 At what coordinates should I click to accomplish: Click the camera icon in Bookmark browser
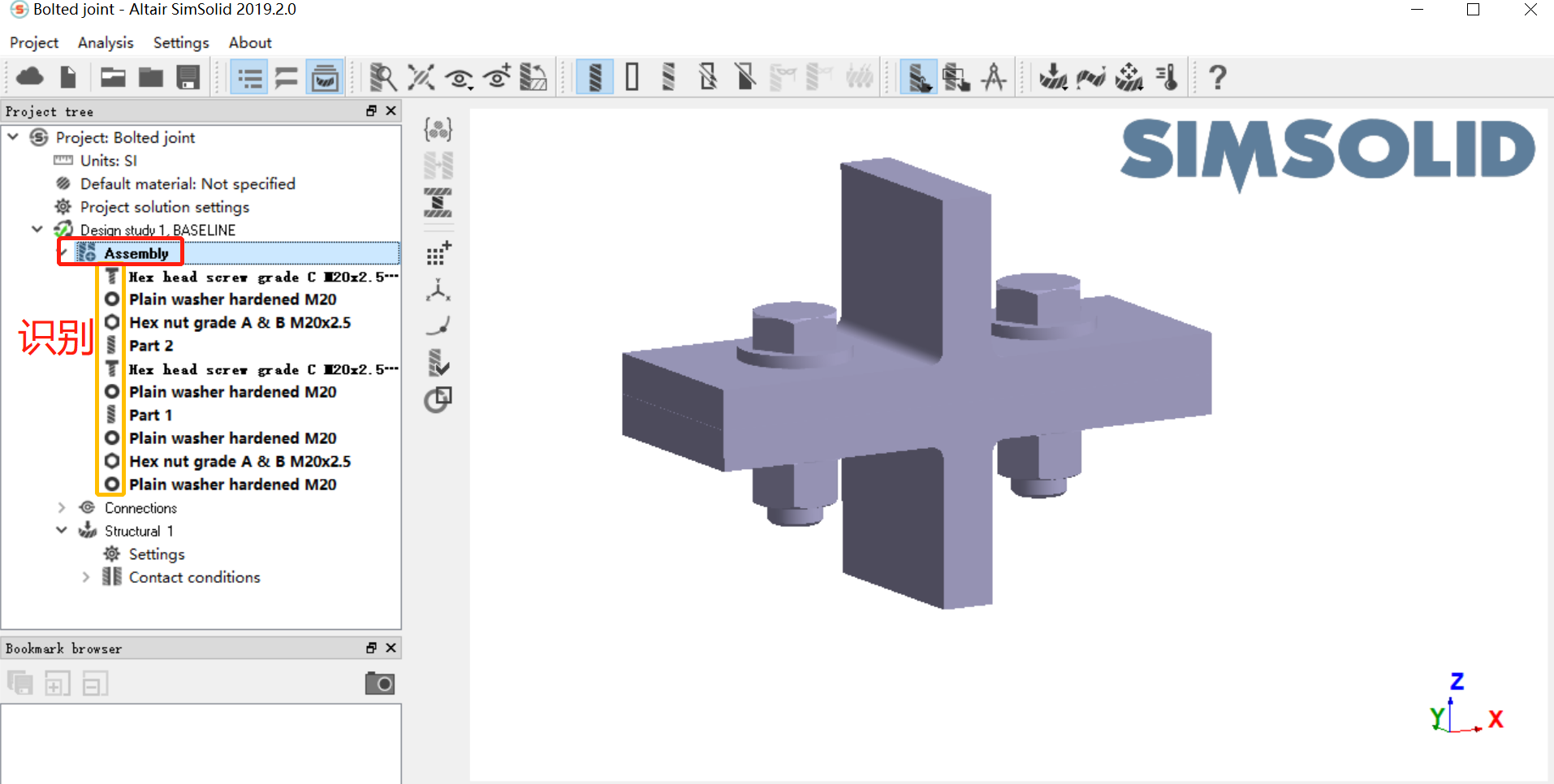click(379, 683)
